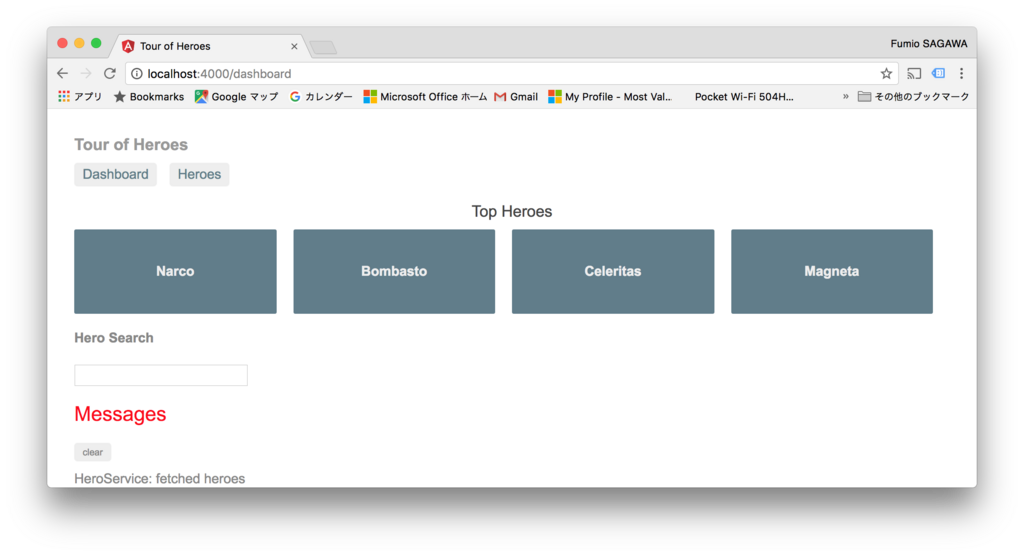The width and height of the screenshot is (1024, 555).
Task: Open その他のブックマーク folder
Action: click(913, 97)
